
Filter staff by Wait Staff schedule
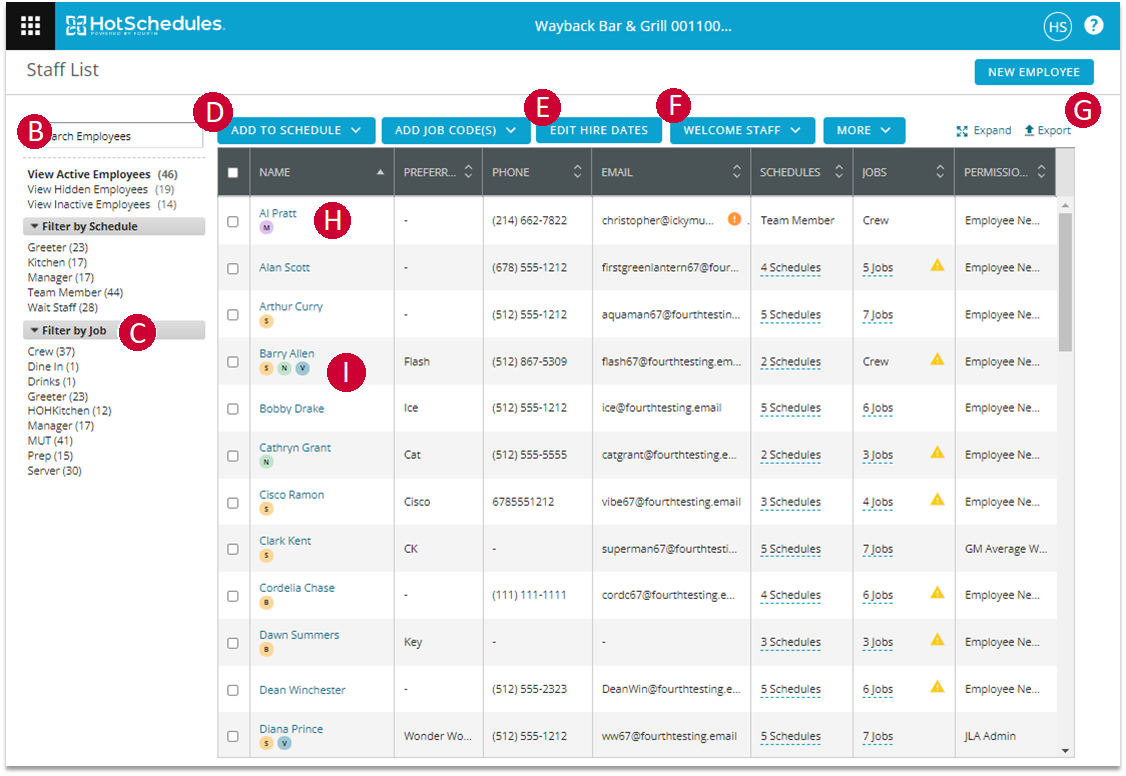pyautogui.click(x=63, y=307)
